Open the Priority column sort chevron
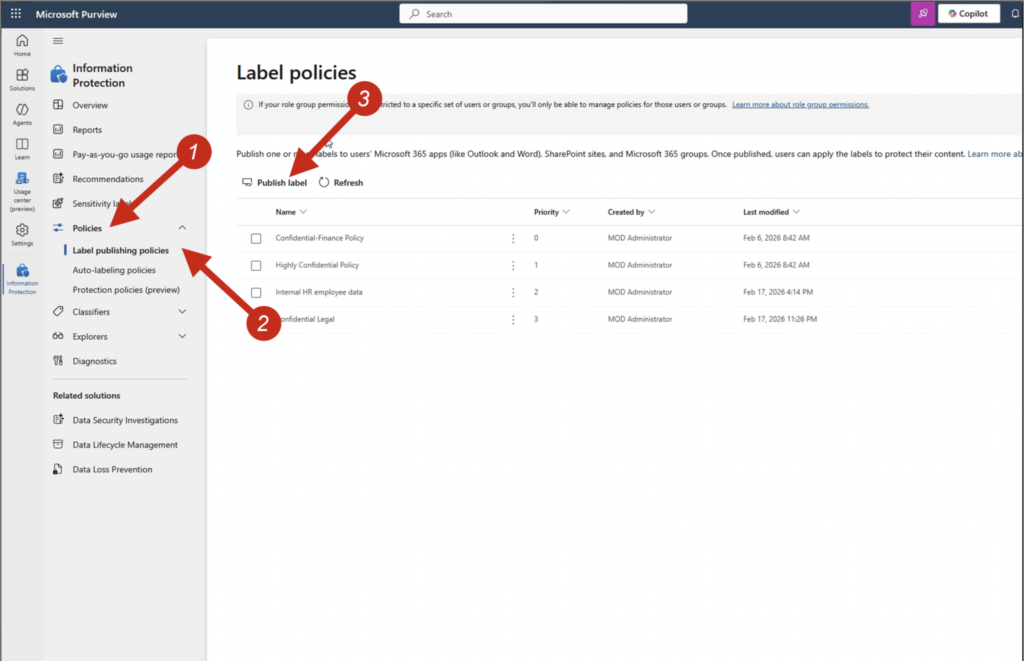 click(566, 212)
